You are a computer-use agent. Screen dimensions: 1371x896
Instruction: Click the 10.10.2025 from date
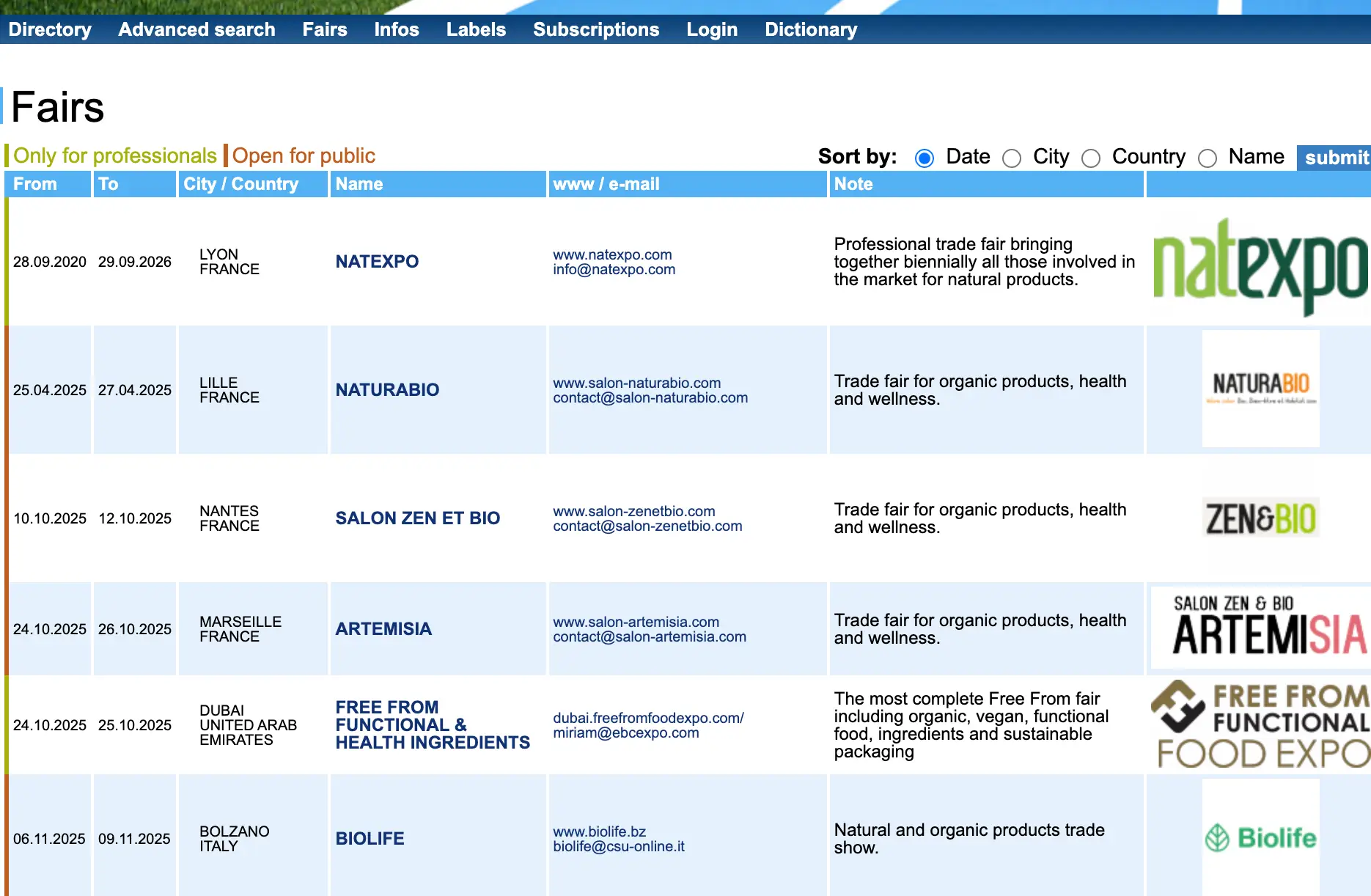tap(50, 518)
